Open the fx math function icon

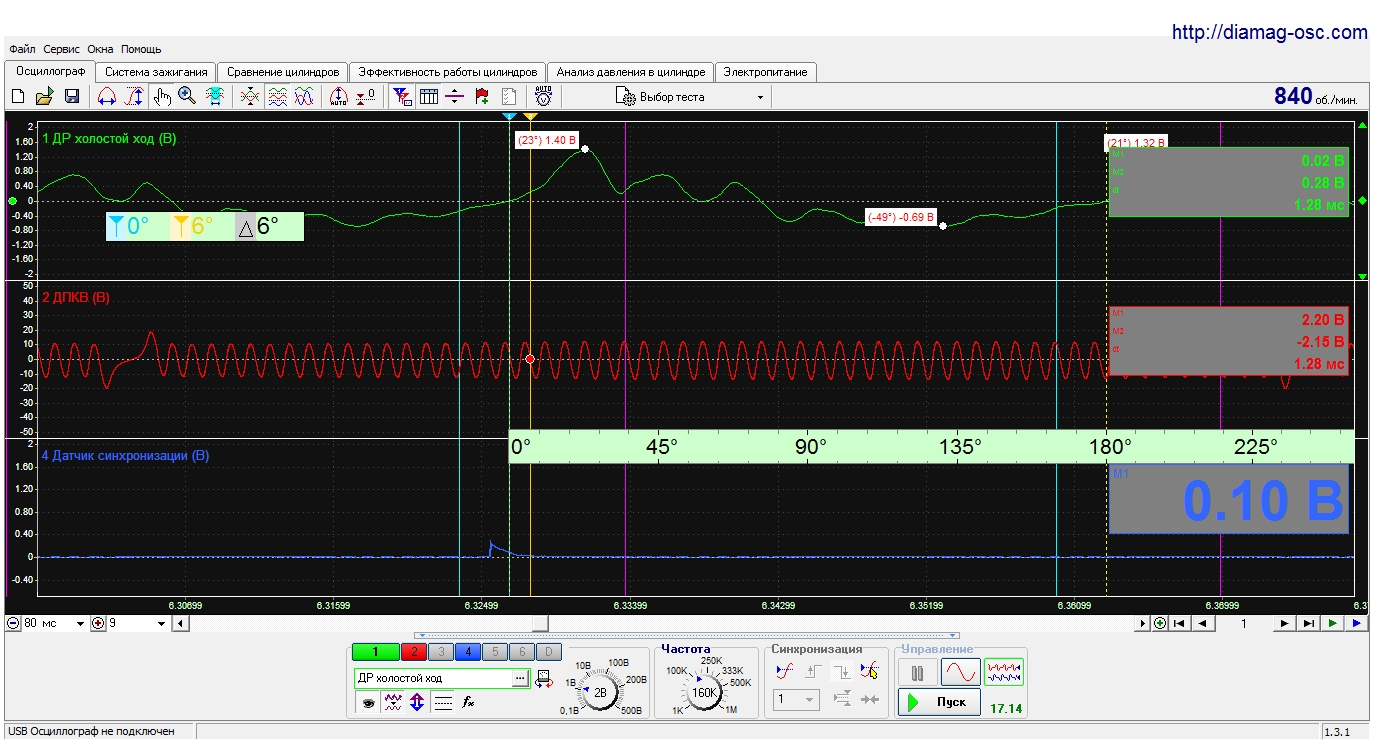tap(468, 703)
